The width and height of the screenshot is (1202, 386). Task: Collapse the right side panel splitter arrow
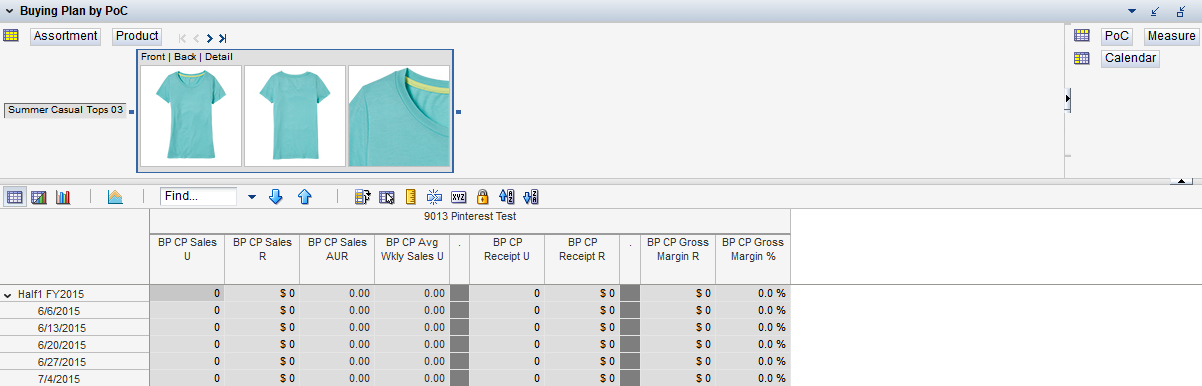pyautogui.click(x=1067, y=100)
